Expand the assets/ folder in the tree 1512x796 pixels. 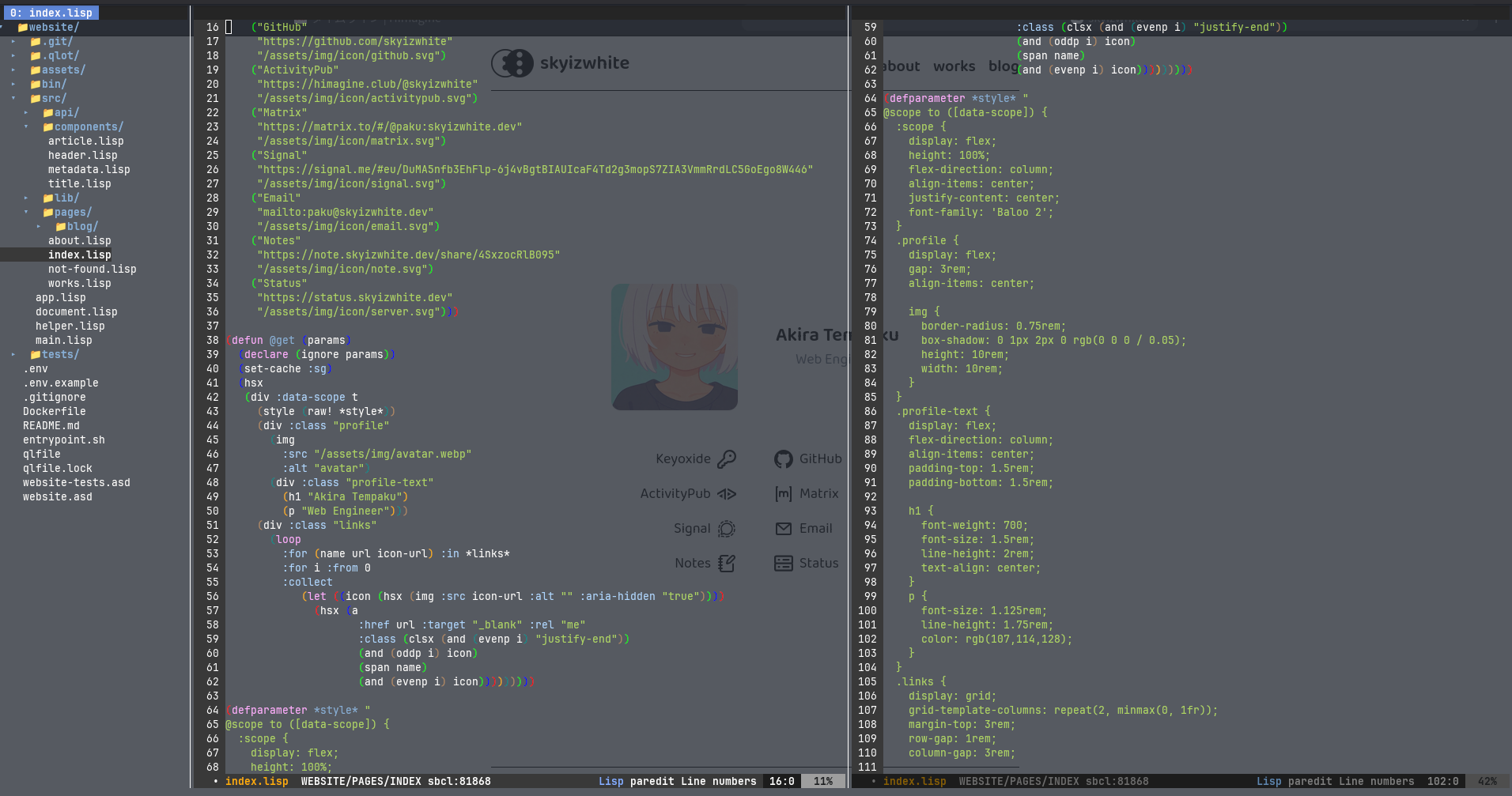point(13,70)
